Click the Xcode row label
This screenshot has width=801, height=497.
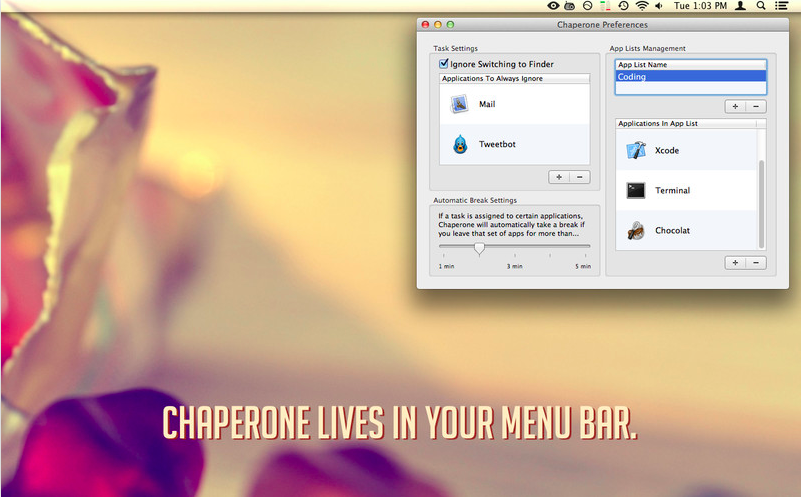tap(667, 151)
